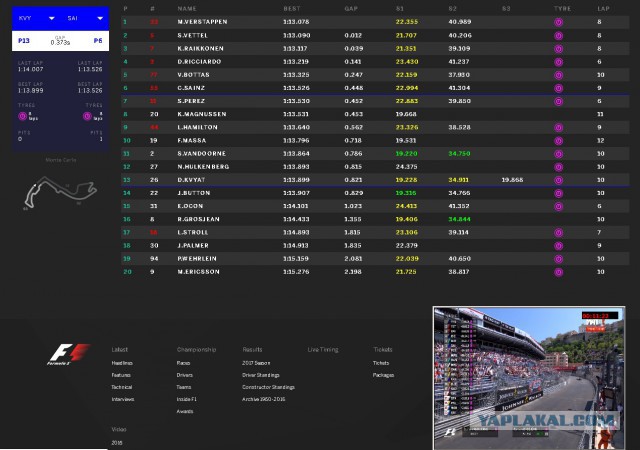Open the Technical footer link
Screen dimensions: 640x450
[x=122, y=387]
